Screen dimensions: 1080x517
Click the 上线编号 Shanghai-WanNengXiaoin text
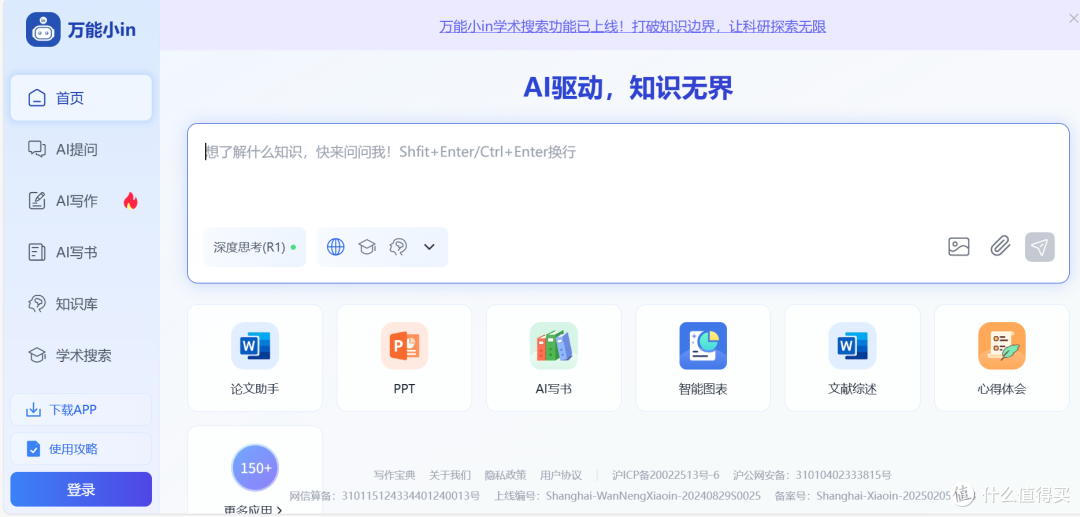627,496
